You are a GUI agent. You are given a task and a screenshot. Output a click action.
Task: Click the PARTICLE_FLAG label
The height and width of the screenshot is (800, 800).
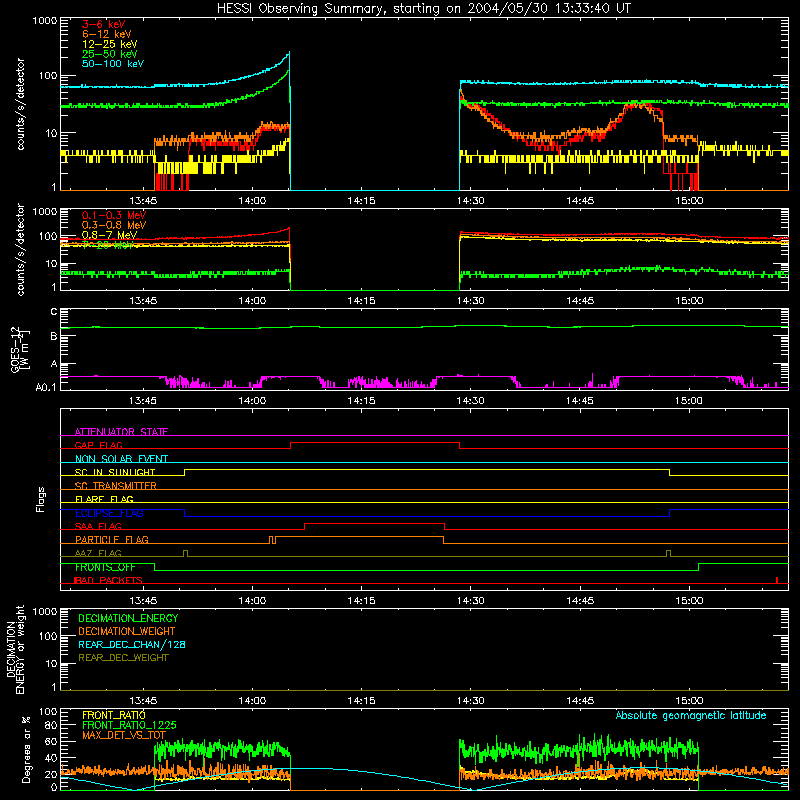112,539
